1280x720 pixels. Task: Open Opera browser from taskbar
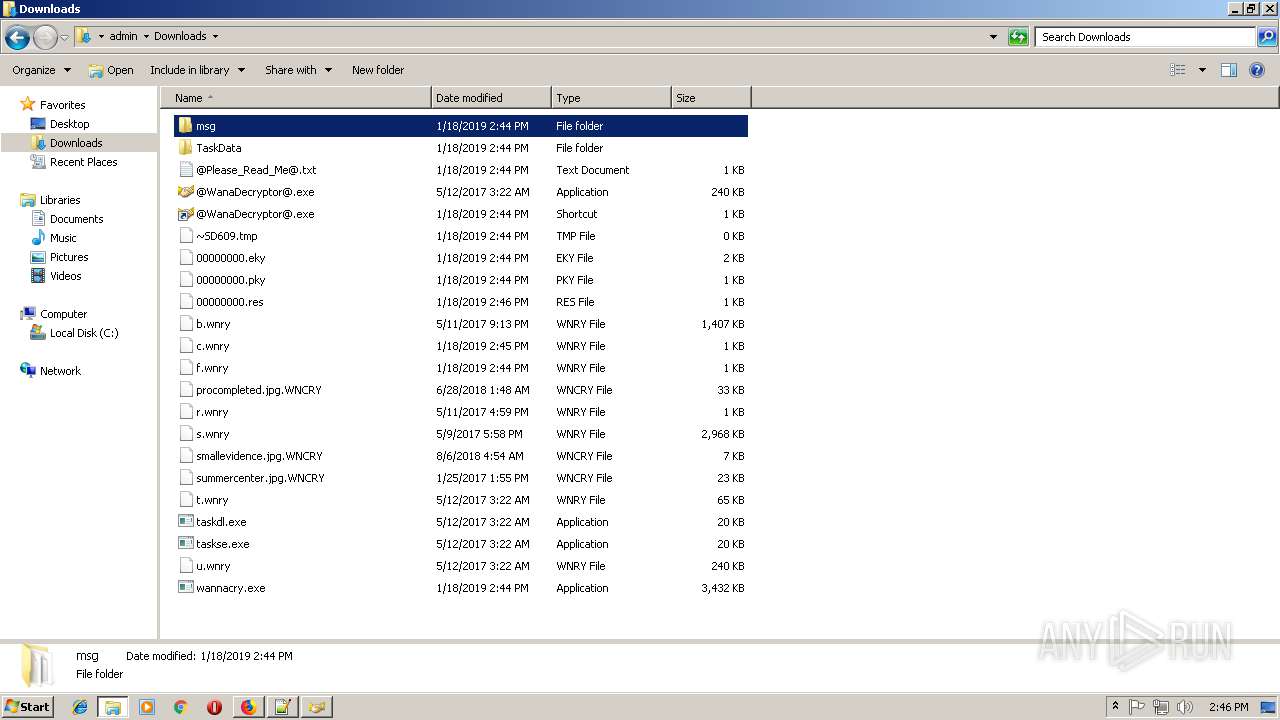214,707
